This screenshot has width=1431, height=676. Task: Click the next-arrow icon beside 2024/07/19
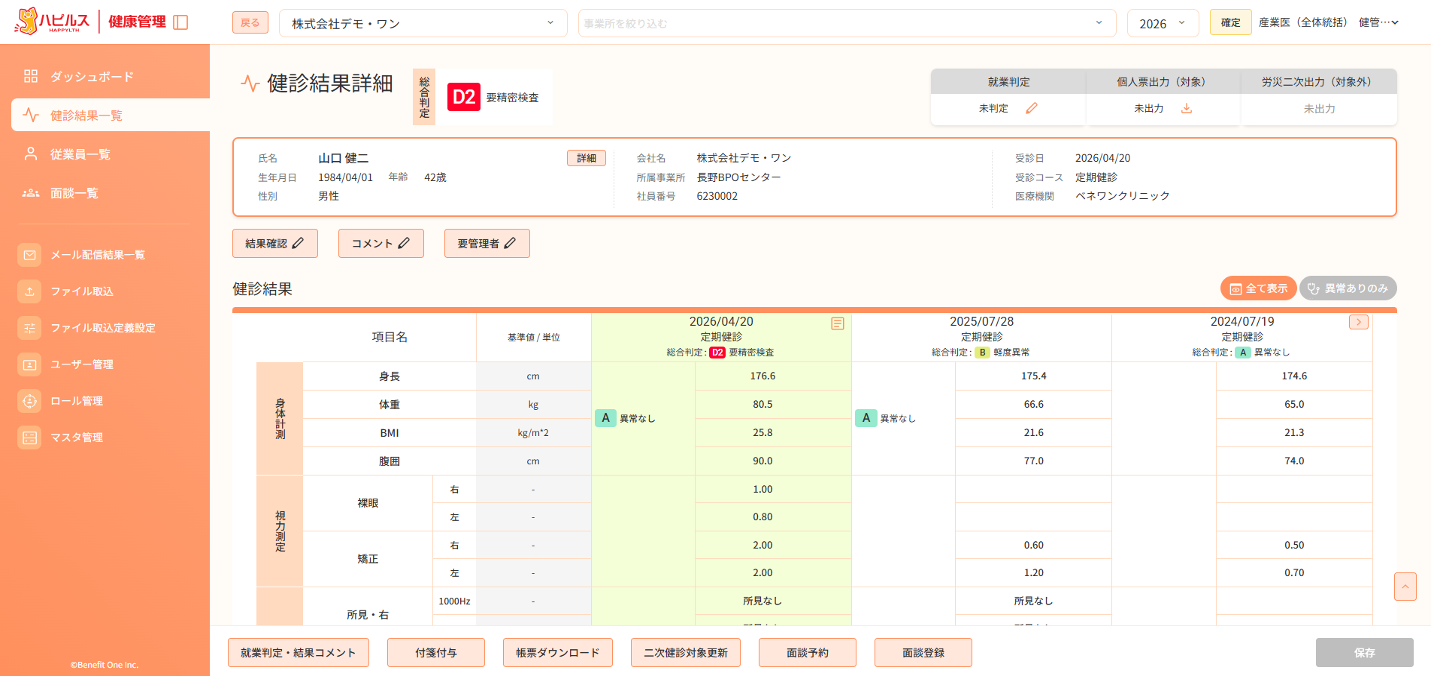(1359, 322)
